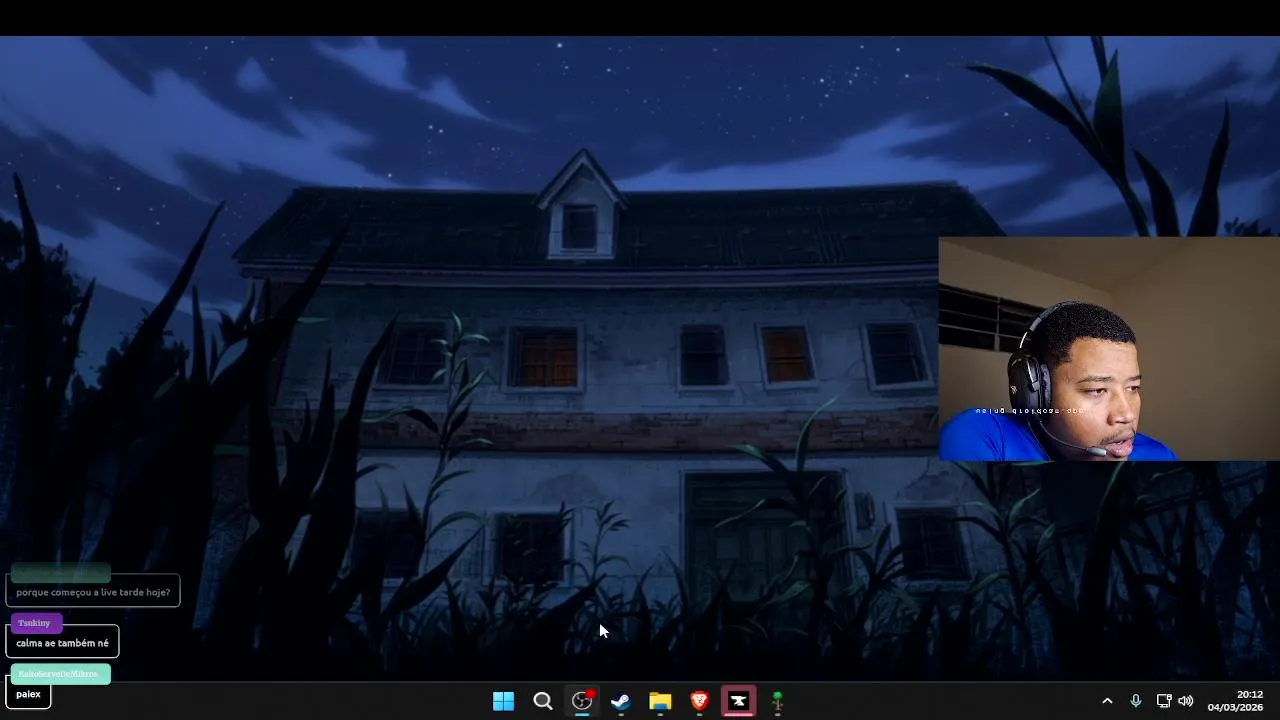Click the teal username tag above paiex
The height and width of the screenshot is (720, 1280).
[x=60, y=673]
